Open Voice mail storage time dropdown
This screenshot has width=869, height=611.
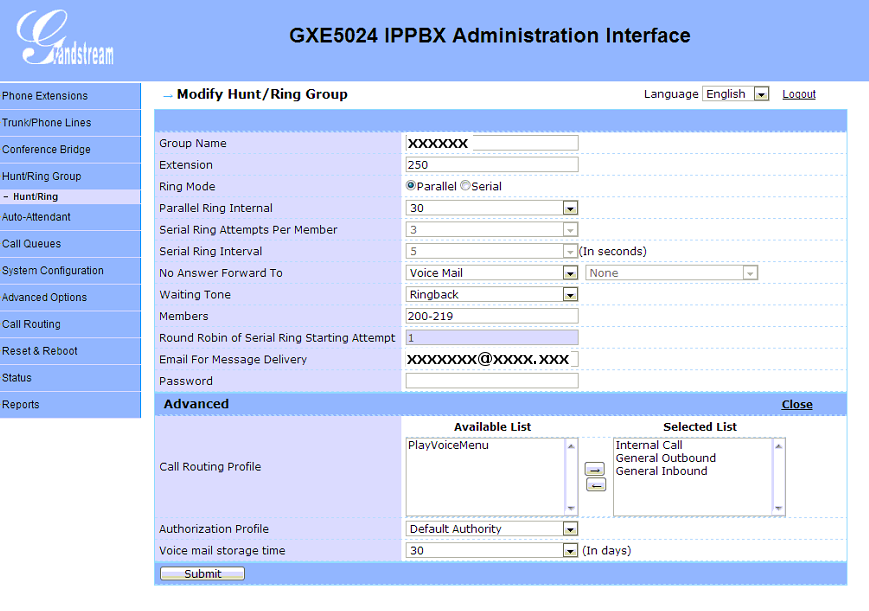click(570, 551)
